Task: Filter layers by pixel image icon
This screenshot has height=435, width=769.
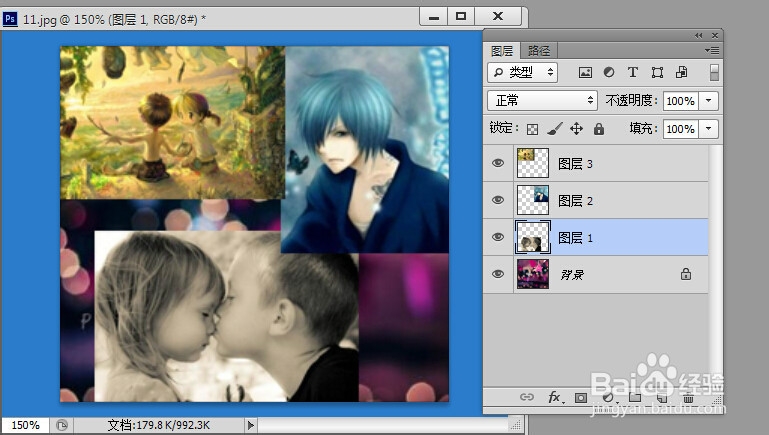Action: pos(585,73)
